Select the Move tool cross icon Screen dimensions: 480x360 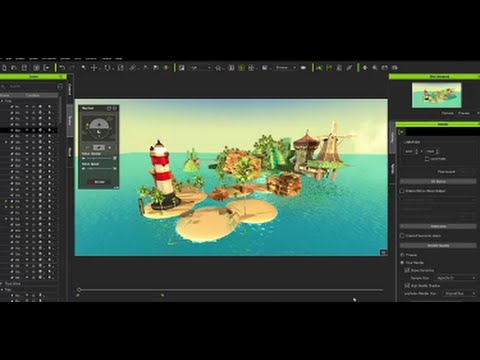tap(94, 68)
